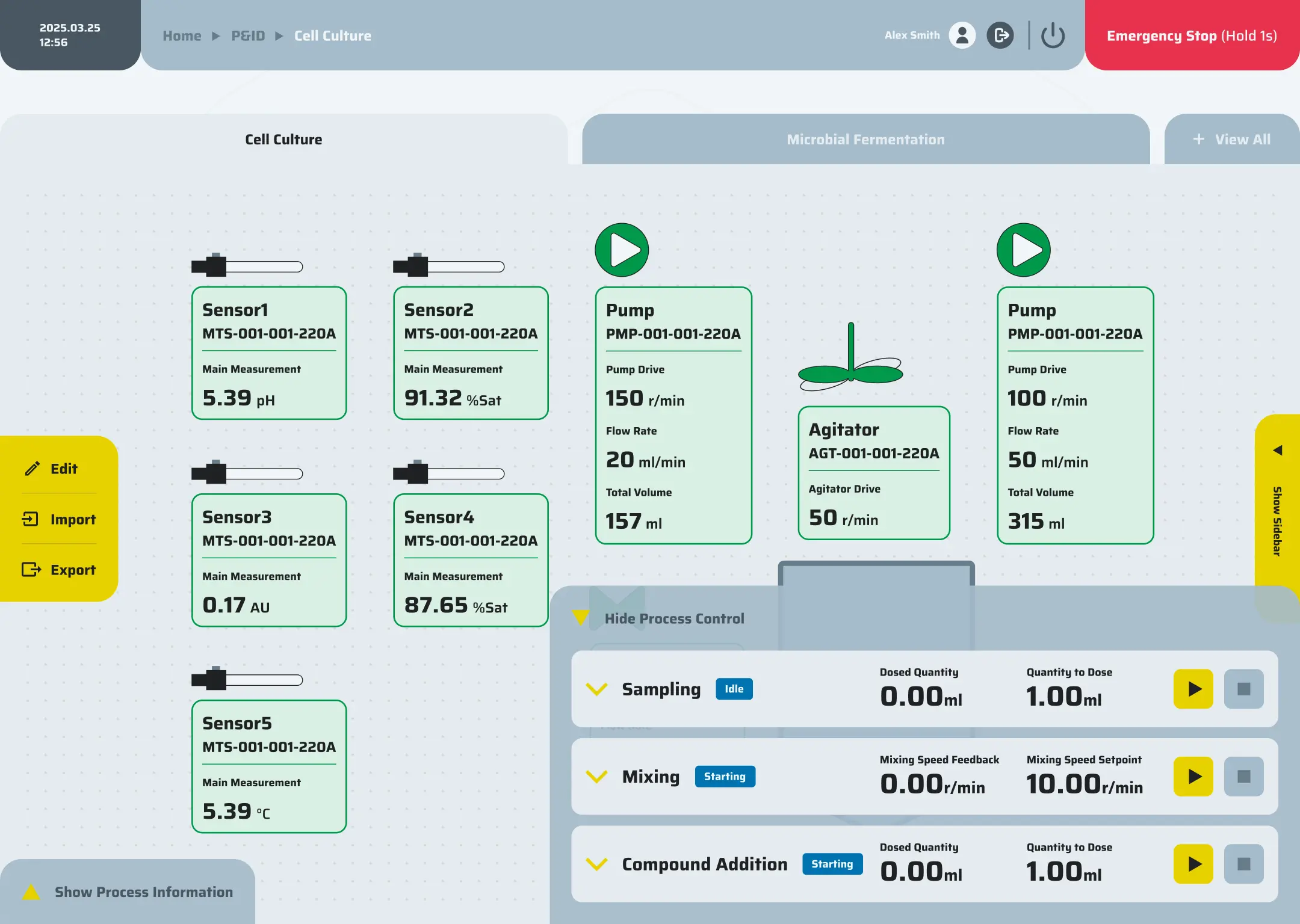The image size is (1300, 924).
Task: Click the user profile icon
Action: tap(962, 35)
